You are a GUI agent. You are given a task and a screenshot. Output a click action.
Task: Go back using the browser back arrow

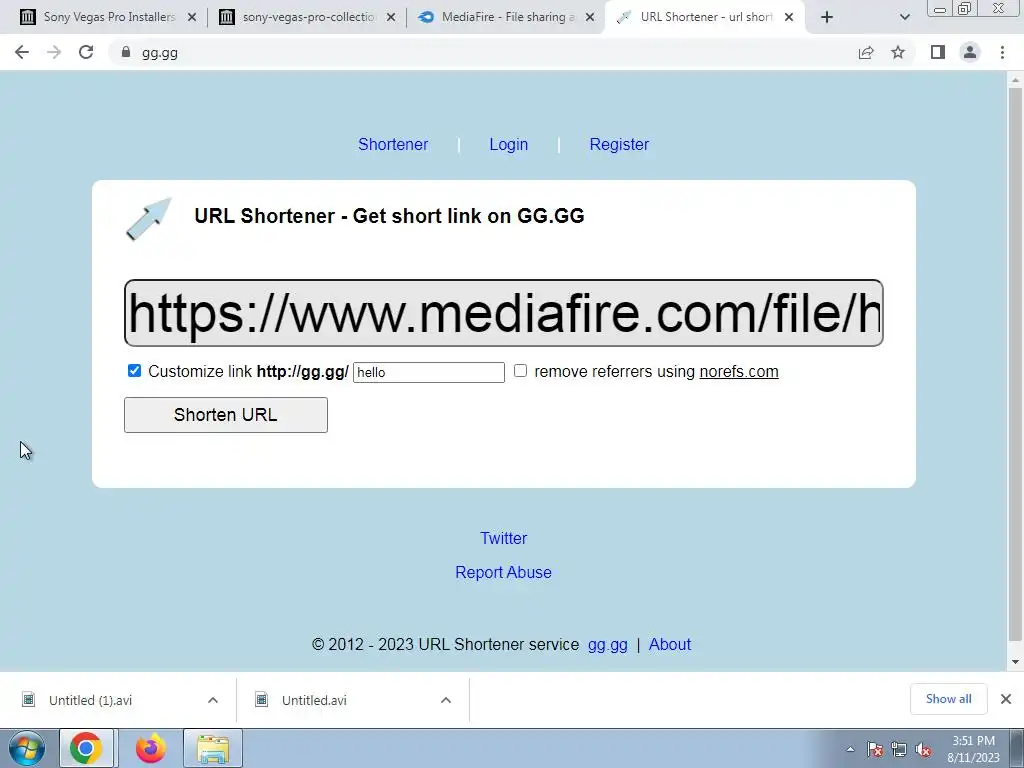pyautogui.click(x=22, y=52)
